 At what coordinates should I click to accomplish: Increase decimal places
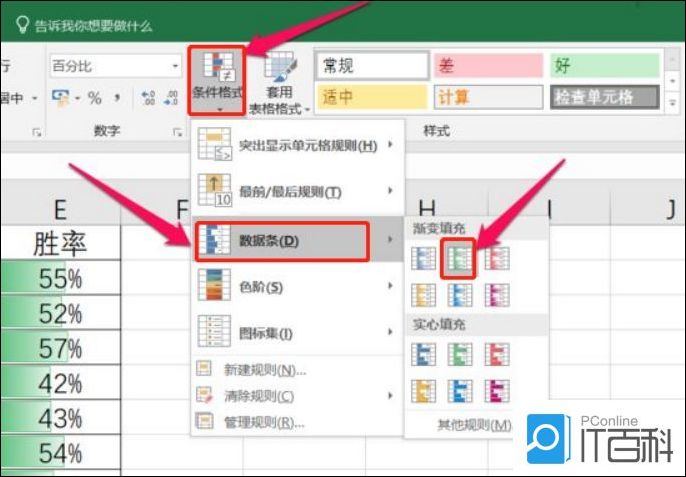coord(148,98)
